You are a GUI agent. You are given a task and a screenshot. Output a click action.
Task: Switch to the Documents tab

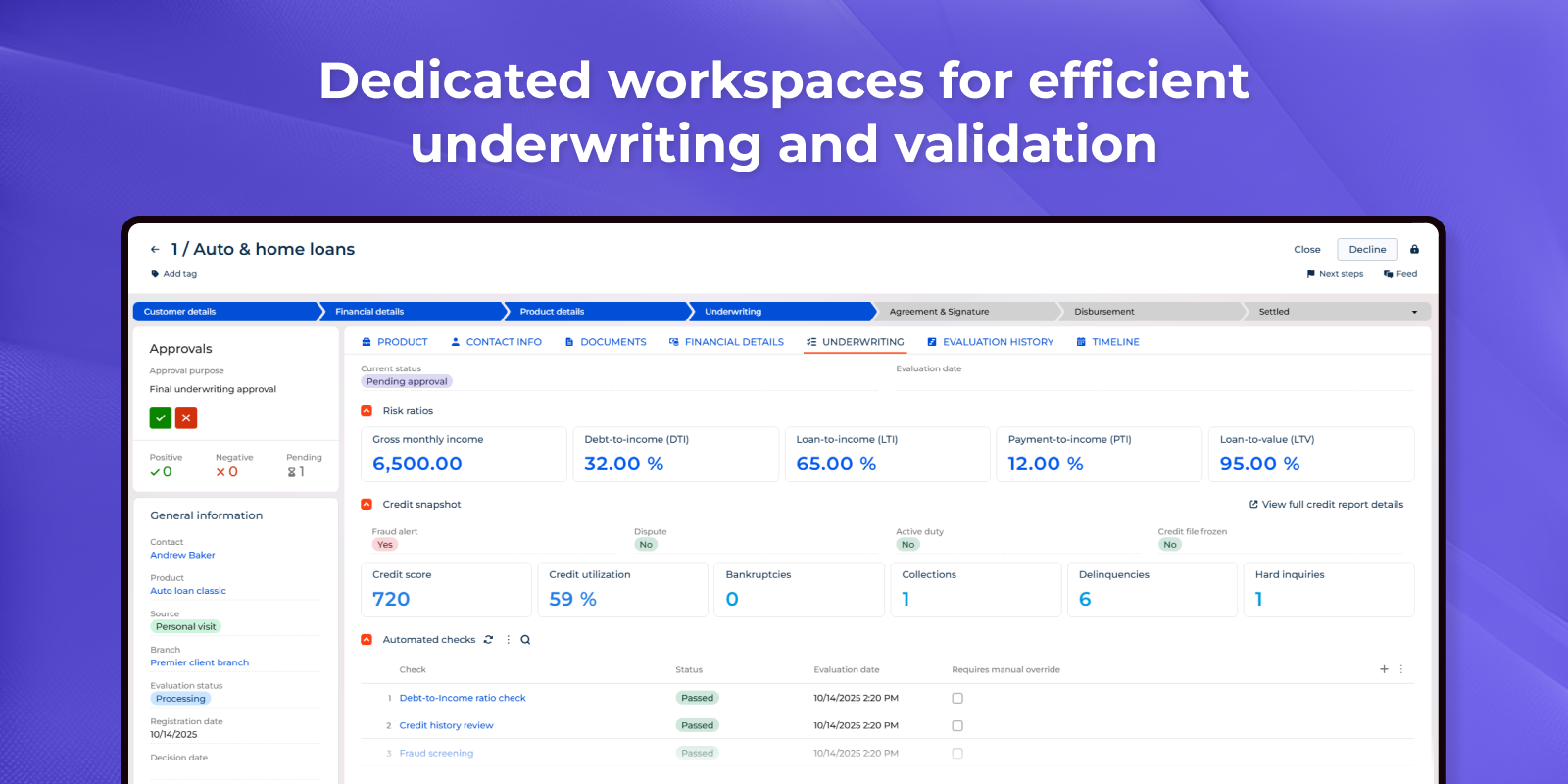pyautogui.click(x=606, y=342)
